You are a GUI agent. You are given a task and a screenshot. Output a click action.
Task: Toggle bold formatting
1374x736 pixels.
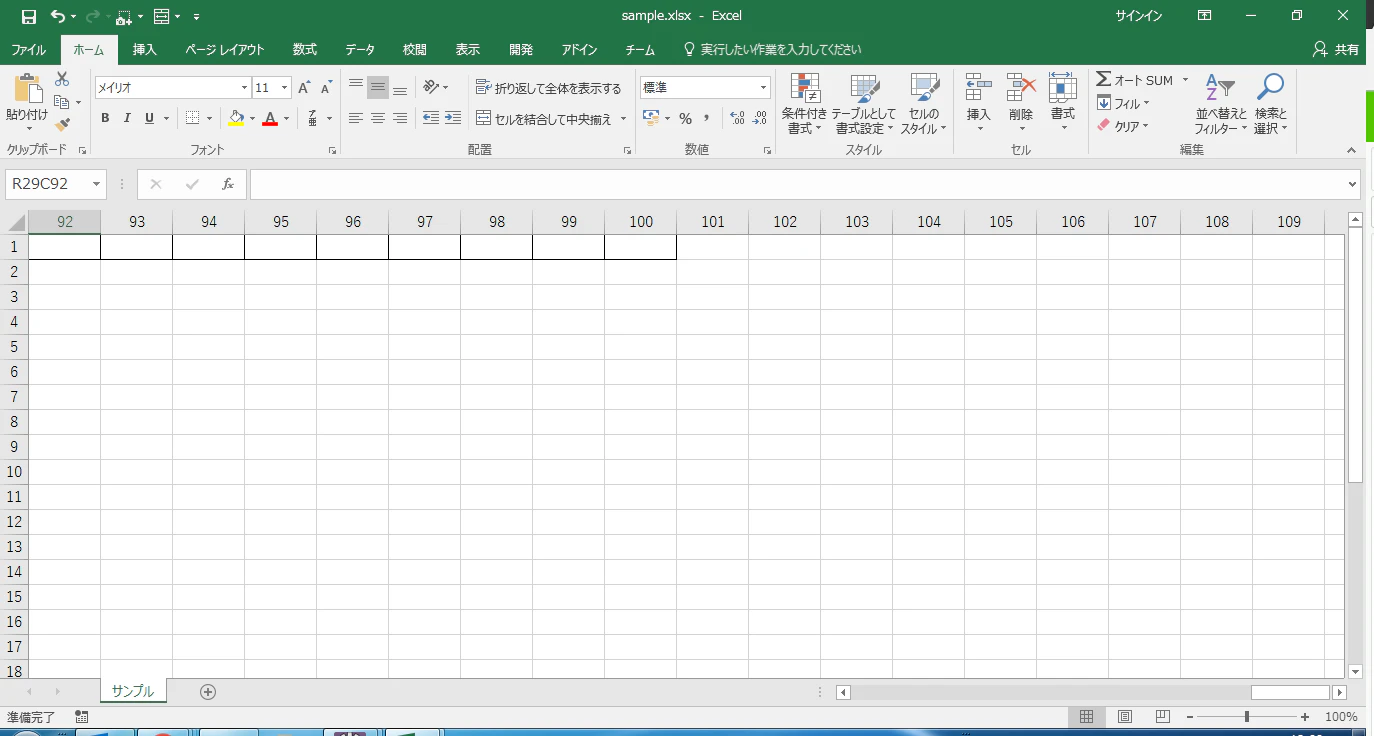(105, 118)
